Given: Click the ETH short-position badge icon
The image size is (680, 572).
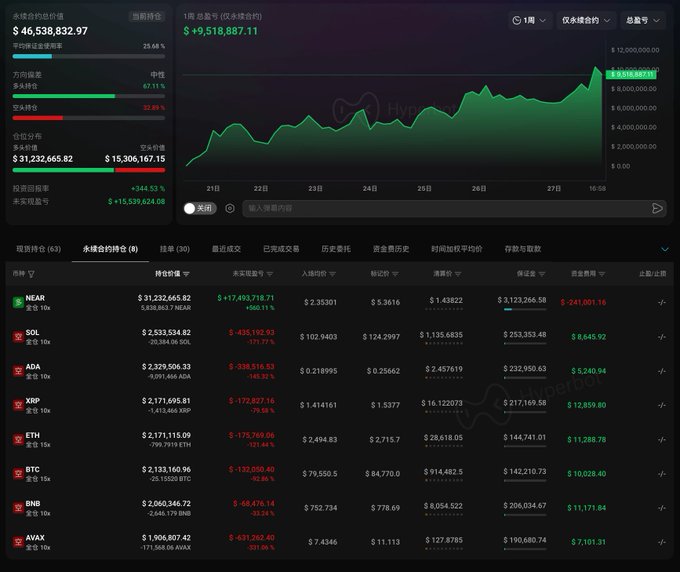Looking at the screenshot, I should (x=18, y=439).
